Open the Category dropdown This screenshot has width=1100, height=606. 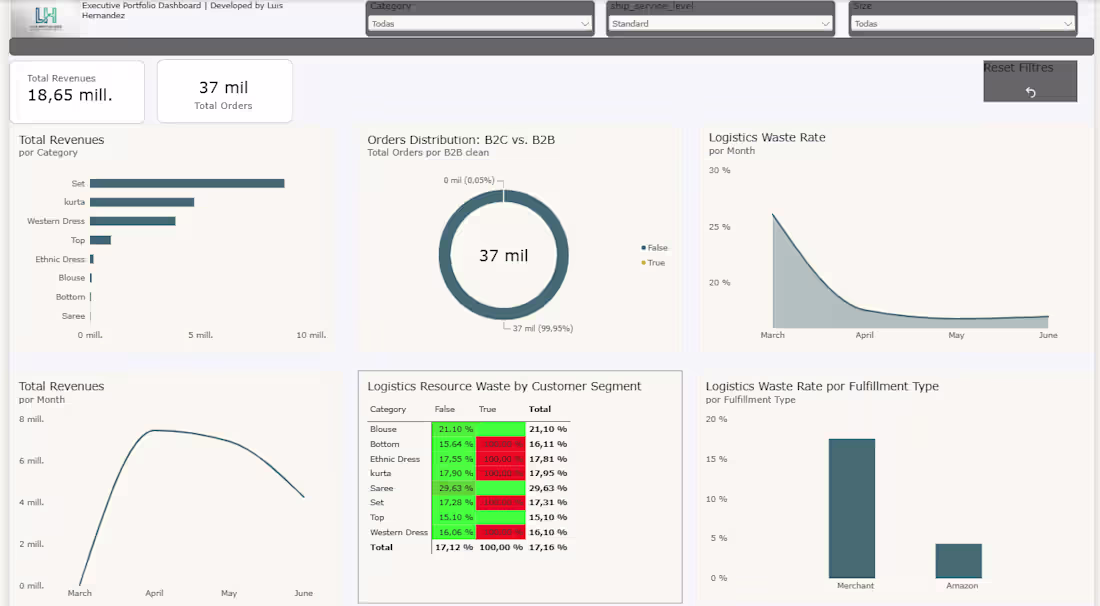[481, 23]
